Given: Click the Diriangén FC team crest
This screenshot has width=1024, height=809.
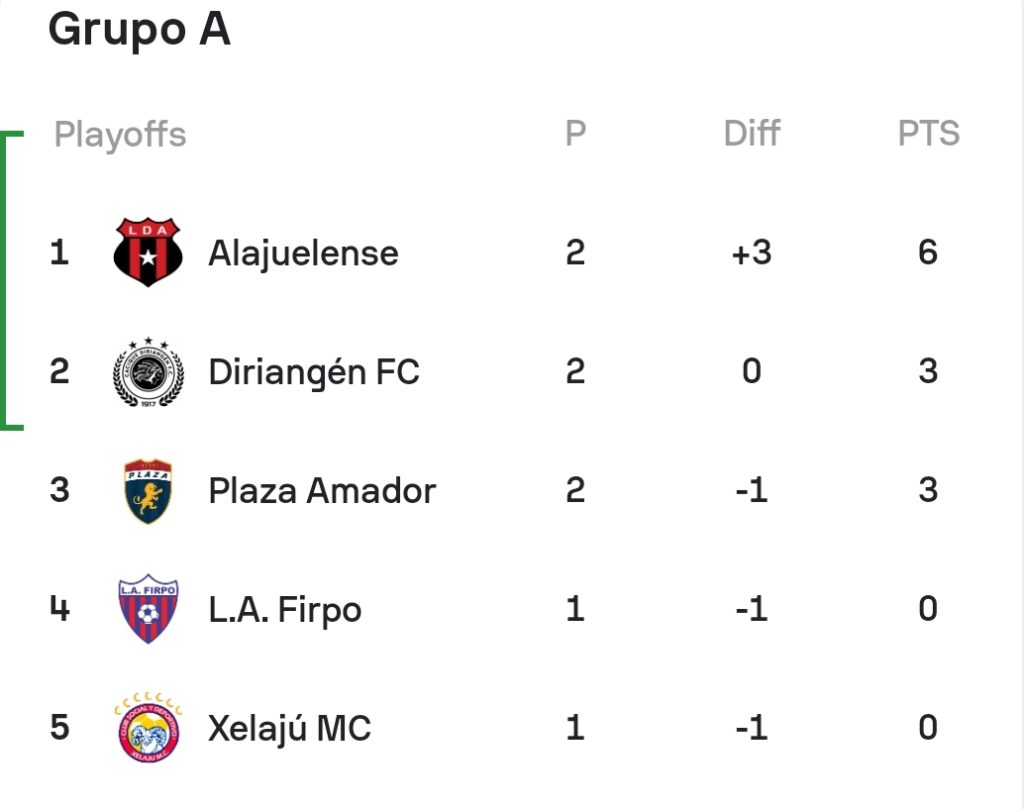Looking at the screenshot, I should (148, 372).
